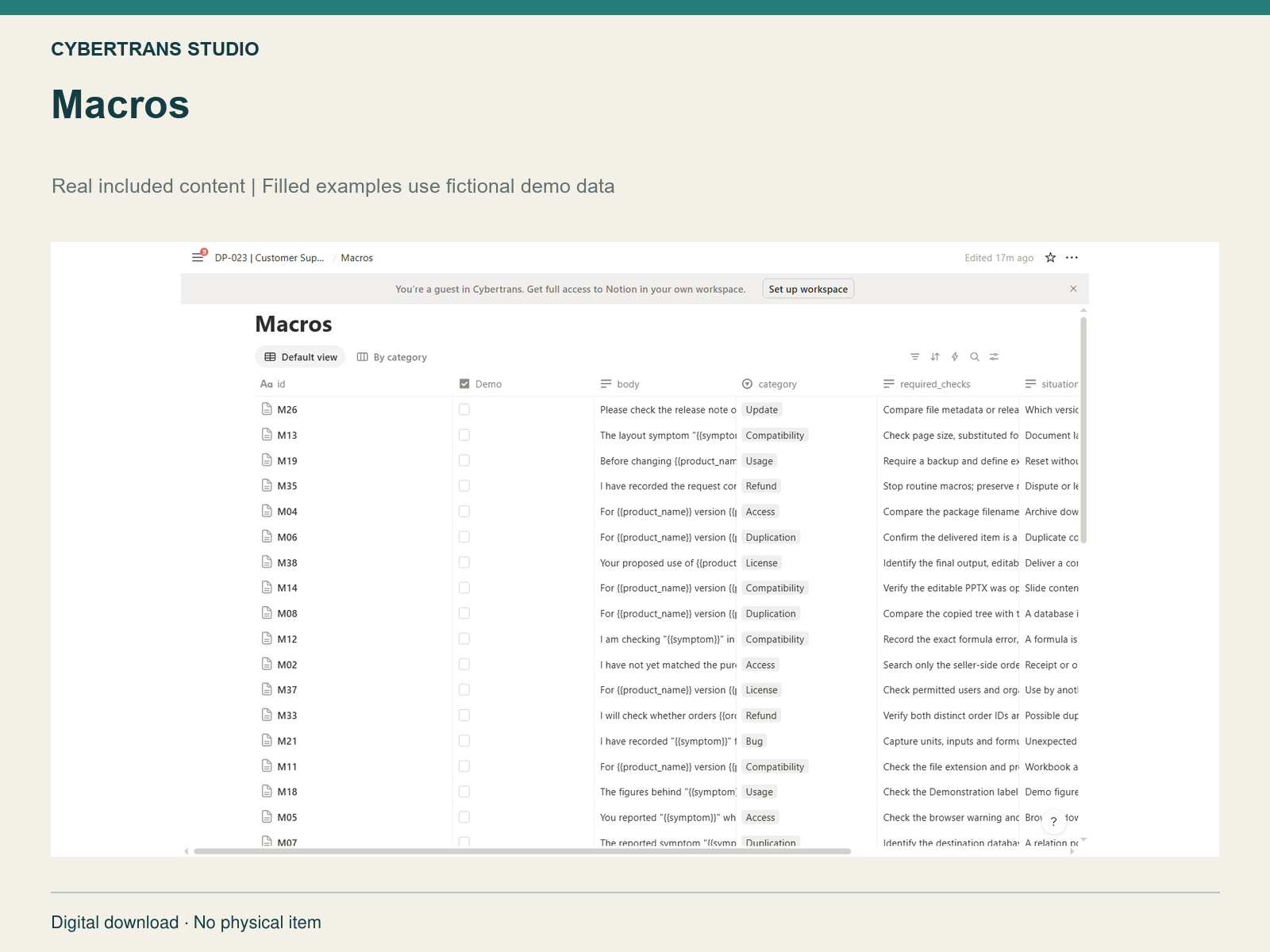Viewport: 1270px width, 952px height.
Task: Click the horizontal scrollbar under the table
Action: pyautogui.click(x=522, y=851)
